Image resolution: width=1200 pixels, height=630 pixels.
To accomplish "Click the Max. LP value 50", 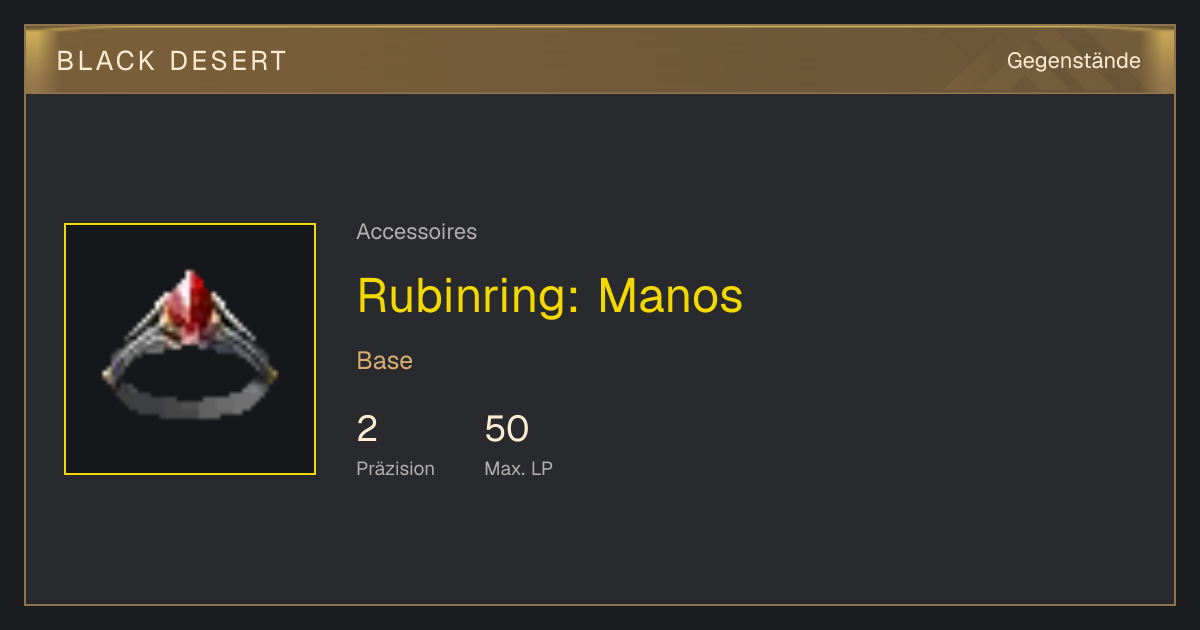I will (506, 429).
